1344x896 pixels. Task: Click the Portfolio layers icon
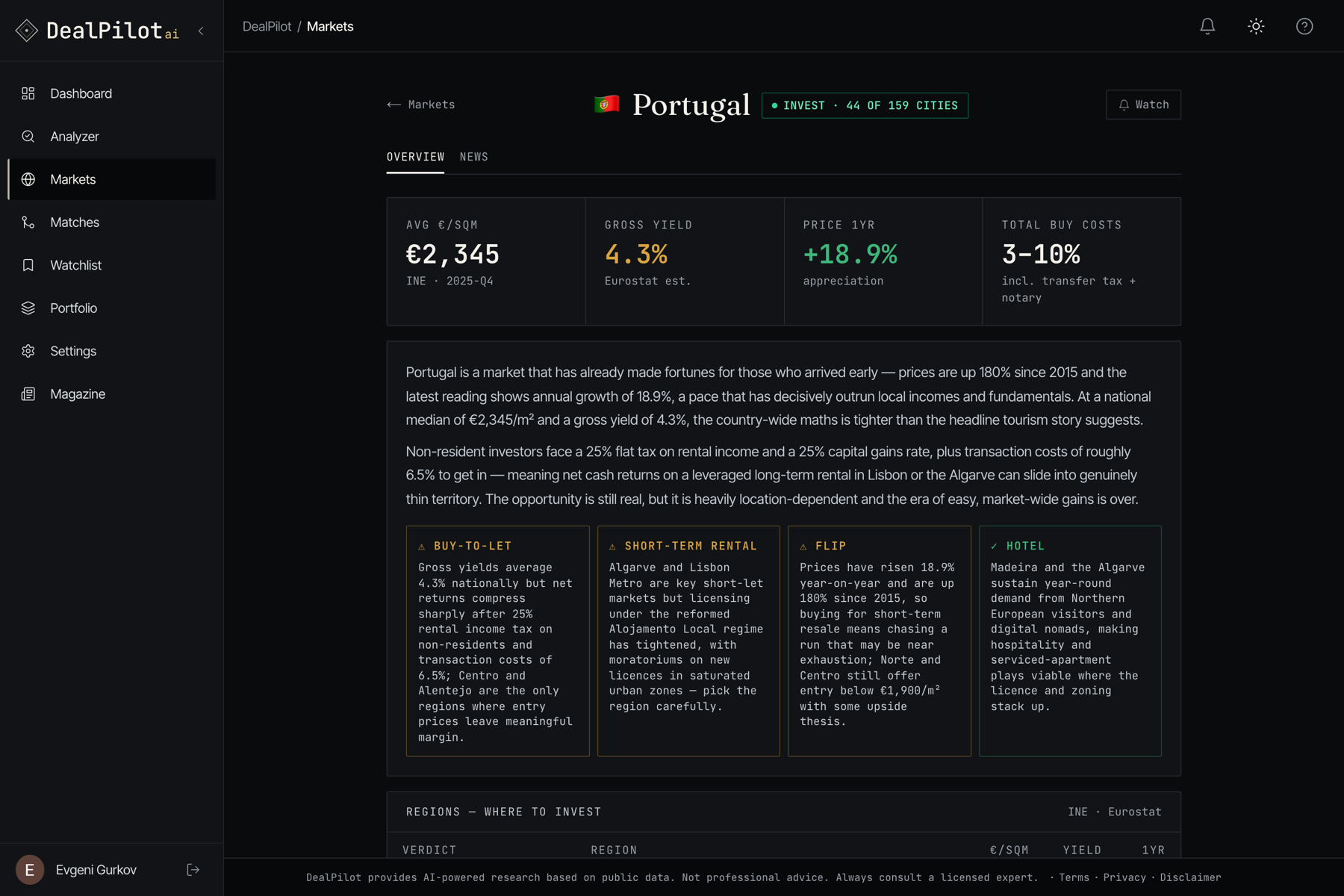click(x=28, y=308)
